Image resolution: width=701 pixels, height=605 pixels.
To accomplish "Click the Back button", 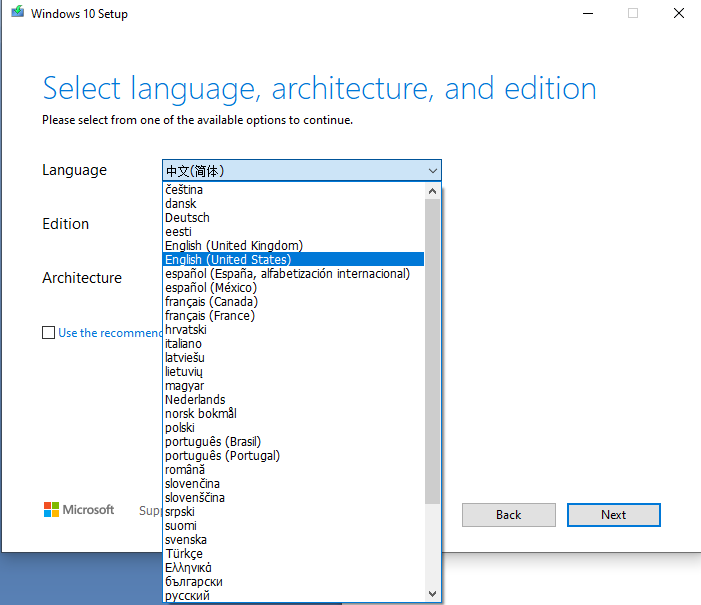I will pos(509,515).
